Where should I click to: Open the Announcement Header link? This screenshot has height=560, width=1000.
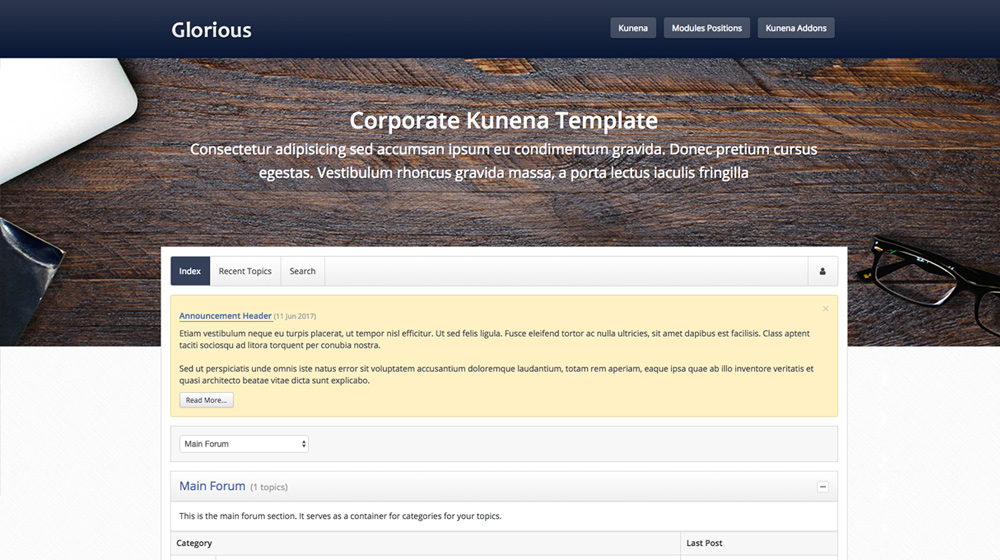[225, 316]
